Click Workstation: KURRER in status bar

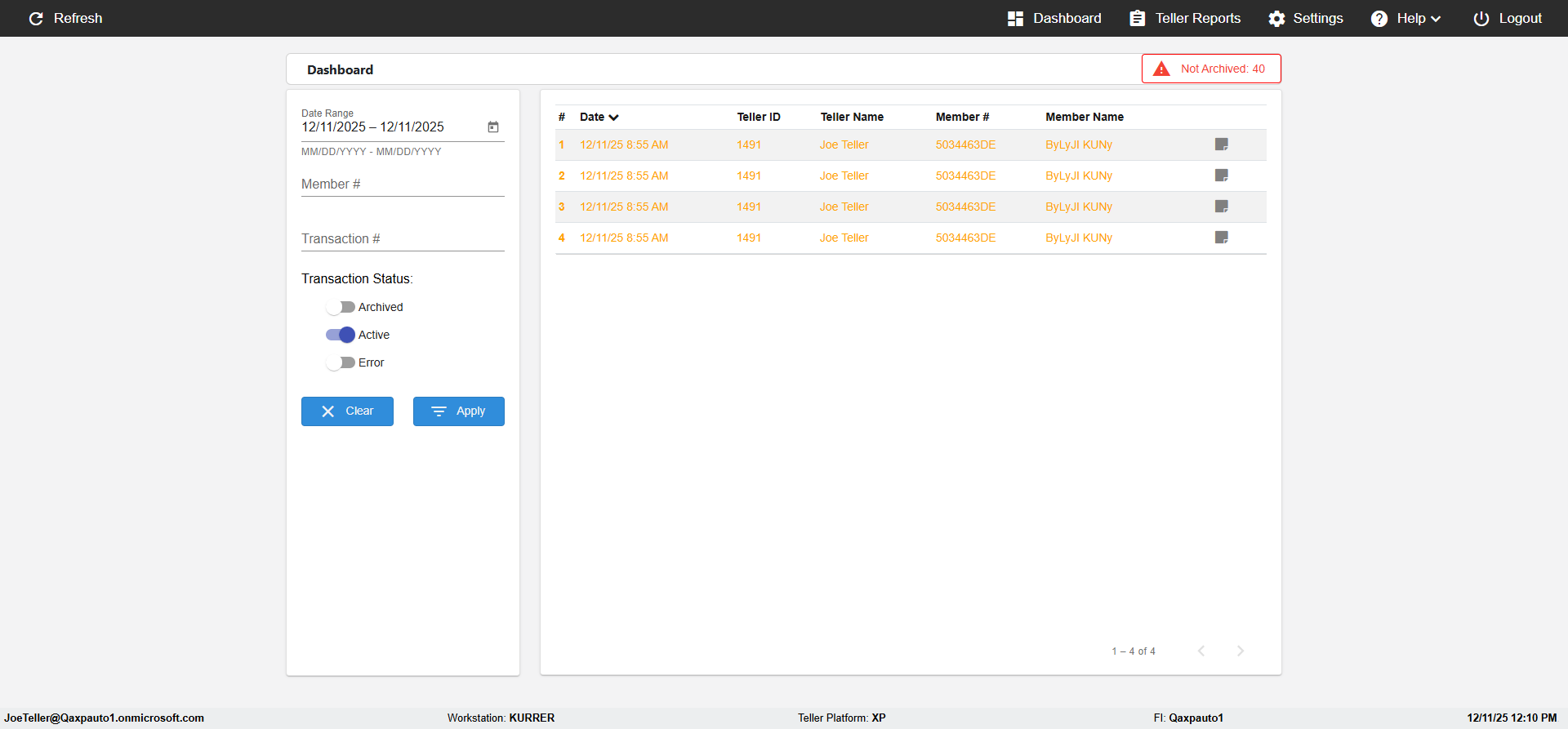[501, 718]
